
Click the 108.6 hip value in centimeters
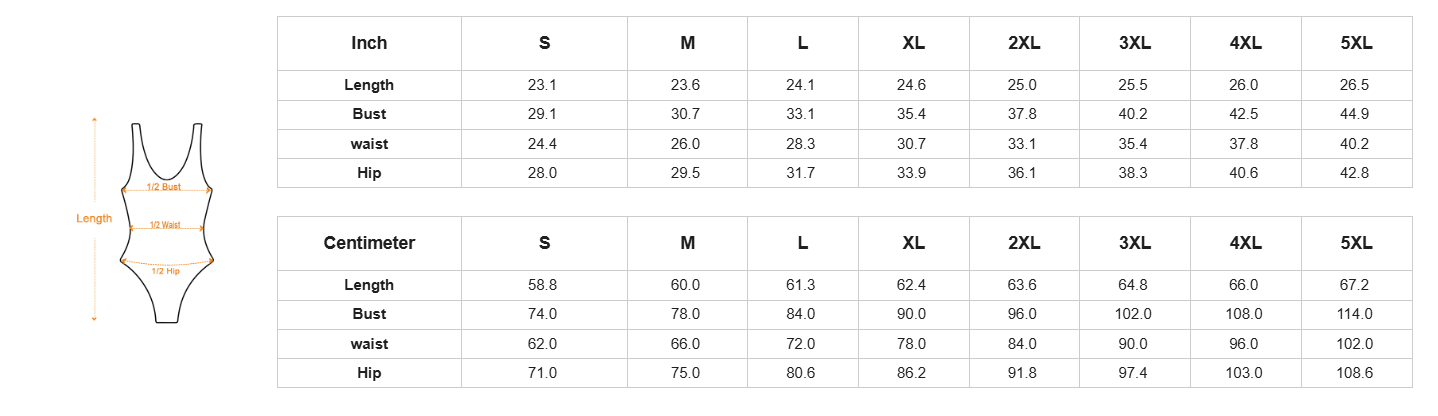[1356, 373]
